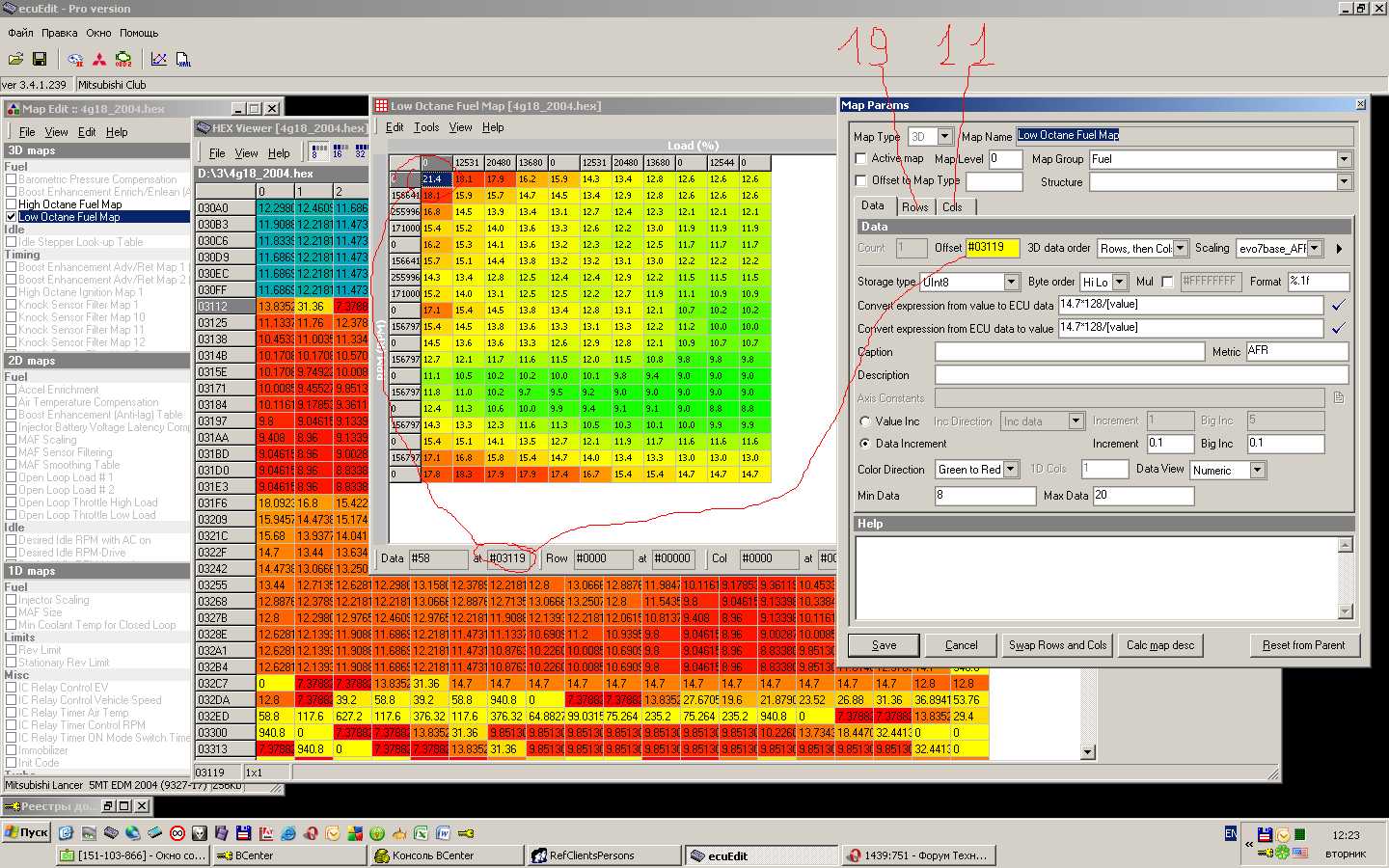Click the black arrow right of Scaling

pyautogui.click(x=1339, y=249)
